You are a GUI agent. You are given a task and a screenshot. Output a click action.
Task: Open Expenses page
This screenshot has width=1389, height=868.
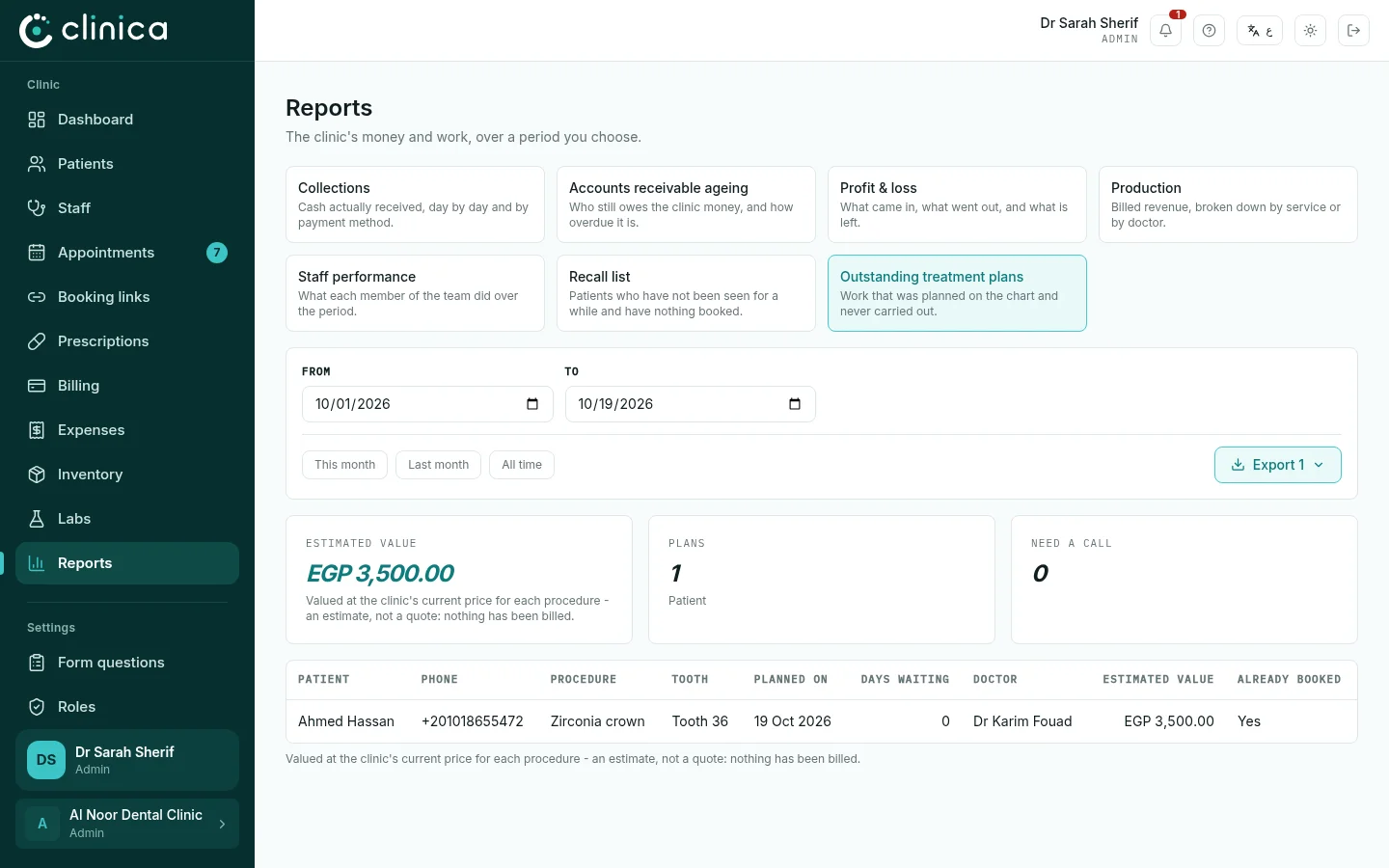(127, 430)
